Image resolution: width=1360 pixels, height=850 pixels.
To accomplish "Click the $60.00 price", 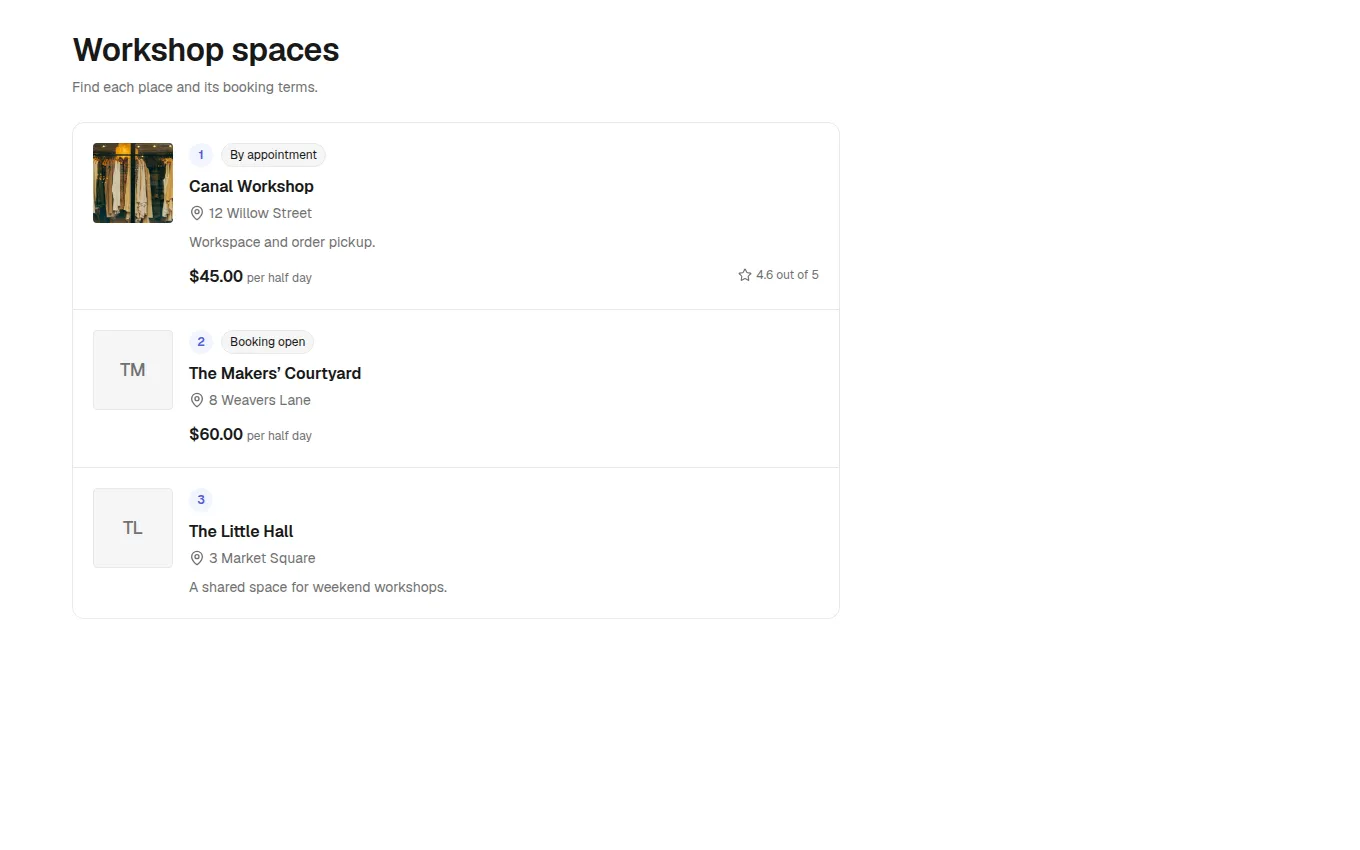I will (216, 434).
